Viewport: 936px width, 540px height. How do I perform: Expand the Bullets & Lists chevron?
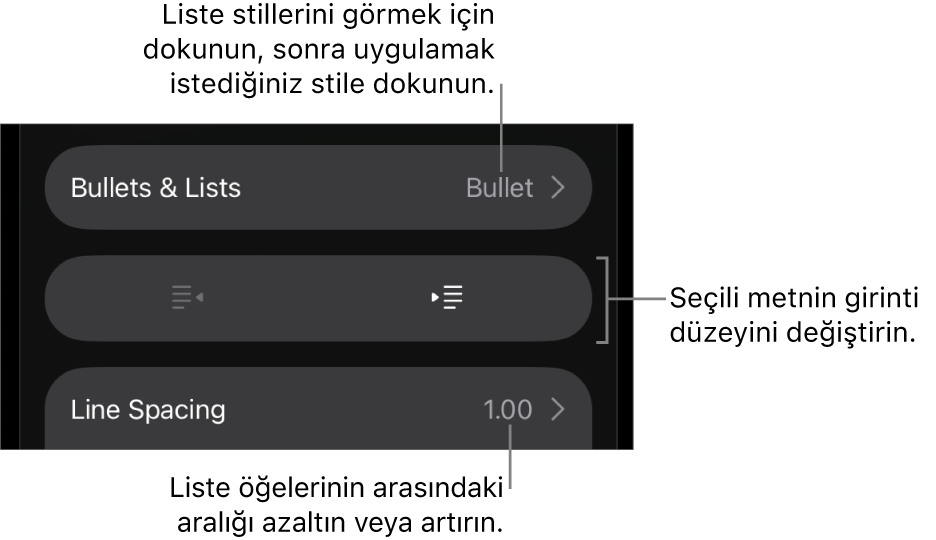tap(558, 188)
